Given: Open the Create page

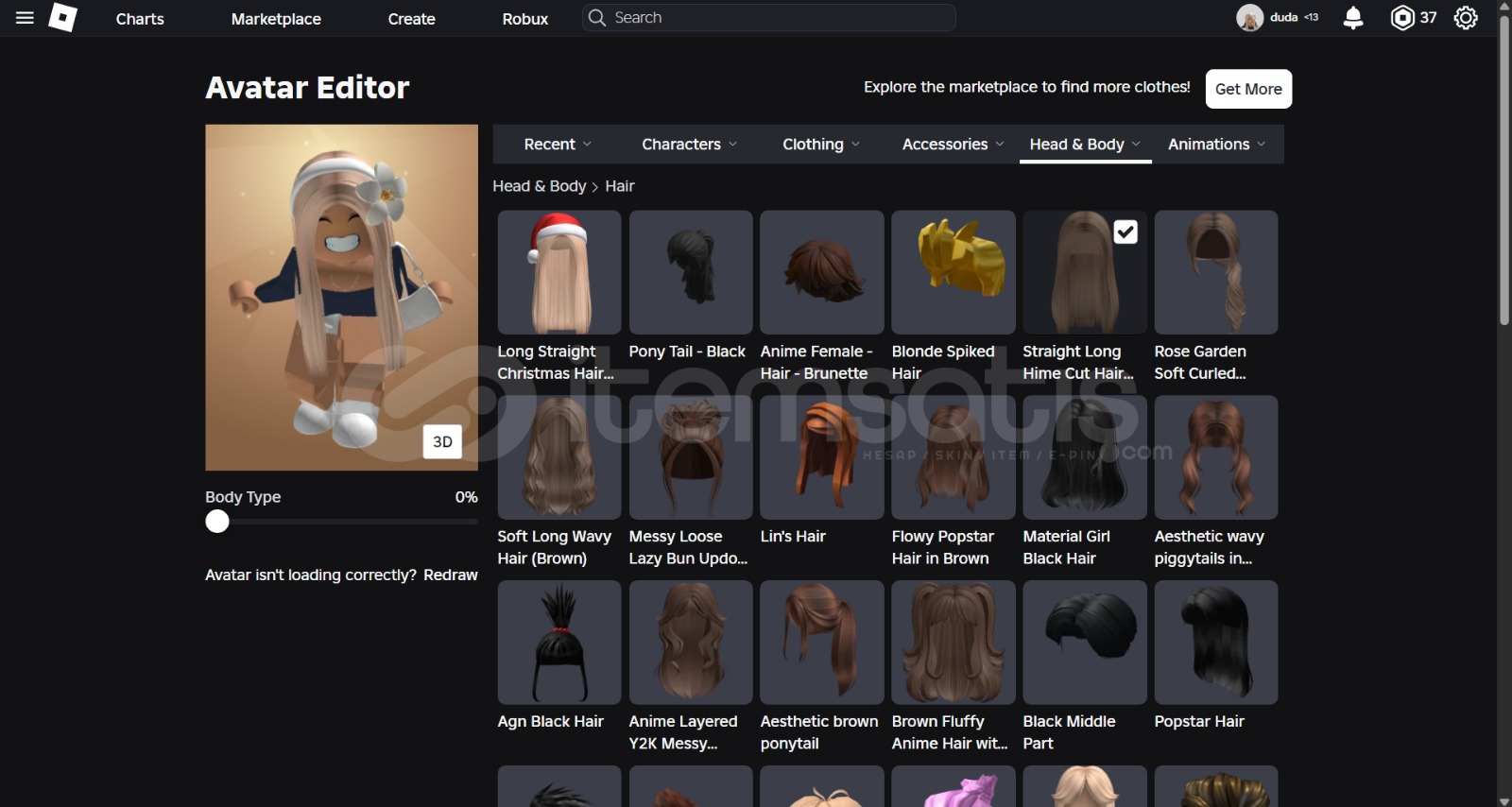Looking at the screenshot, I should (x=411, y=19).
